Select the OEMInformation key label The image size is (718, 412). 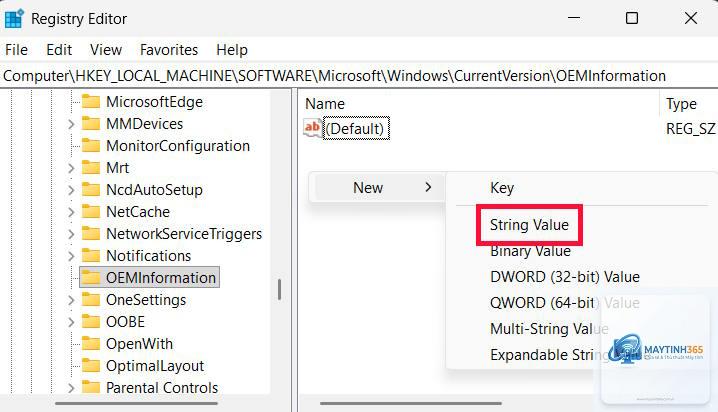(x=161, y=277)
